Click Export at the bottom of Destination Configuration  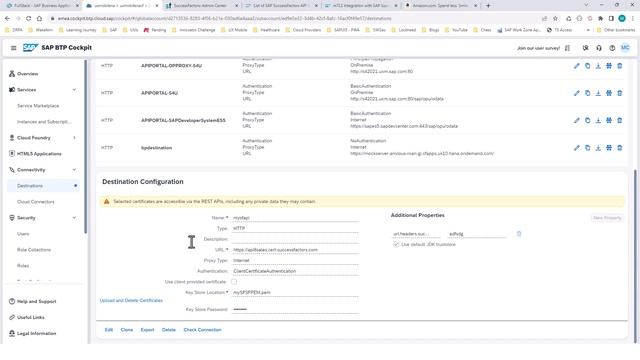point(147,330)
